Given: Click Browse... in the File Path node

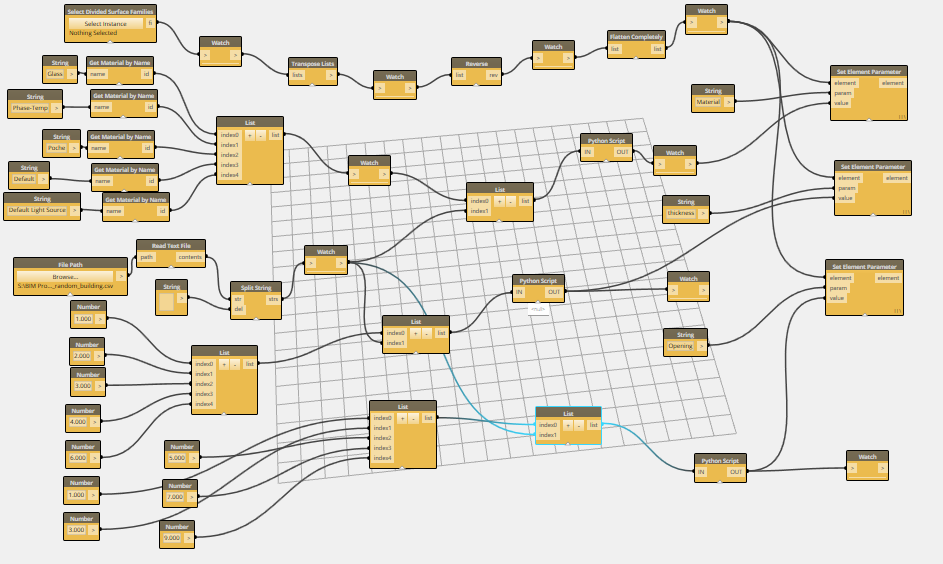Looking at the screenshot, I should 65,277.
